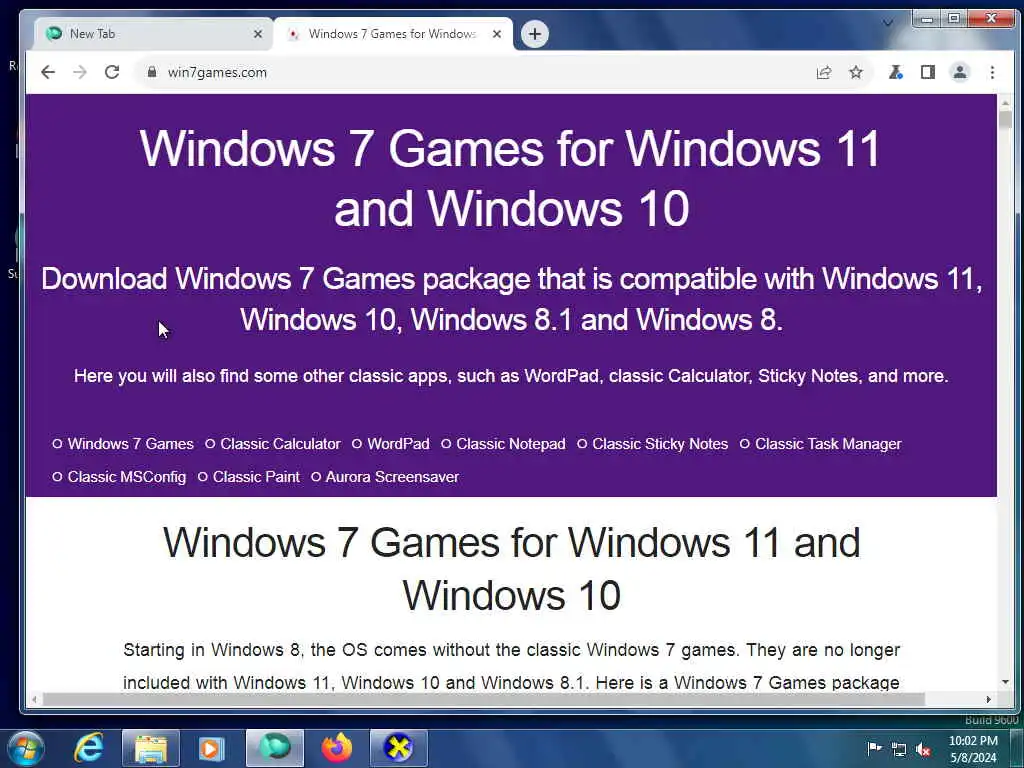Open the profile avatar menu
1024x768 pixels.
(959, 72)
